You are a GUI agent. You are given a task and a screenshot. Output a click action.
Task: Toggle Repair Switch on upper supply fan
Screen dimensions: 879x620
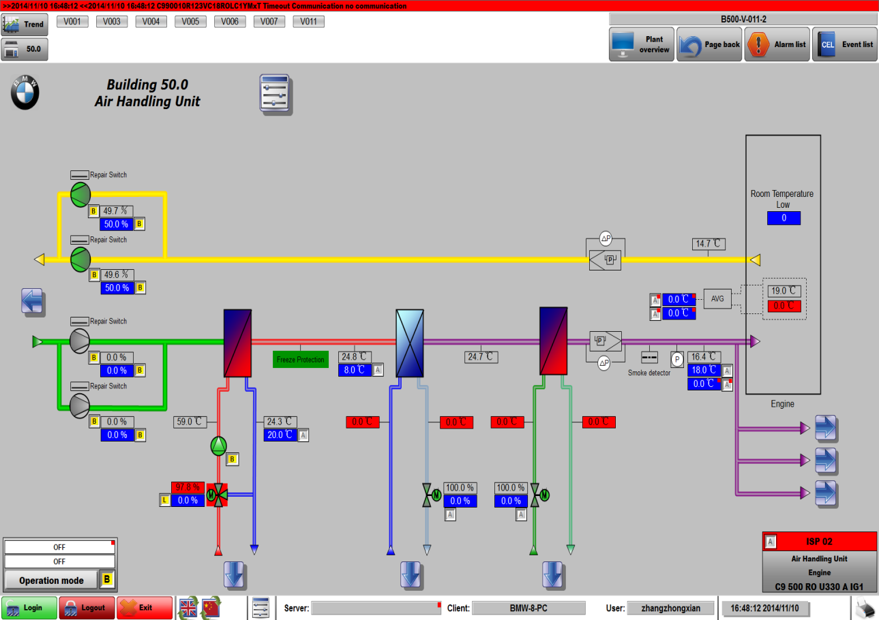tap(79, 321)
